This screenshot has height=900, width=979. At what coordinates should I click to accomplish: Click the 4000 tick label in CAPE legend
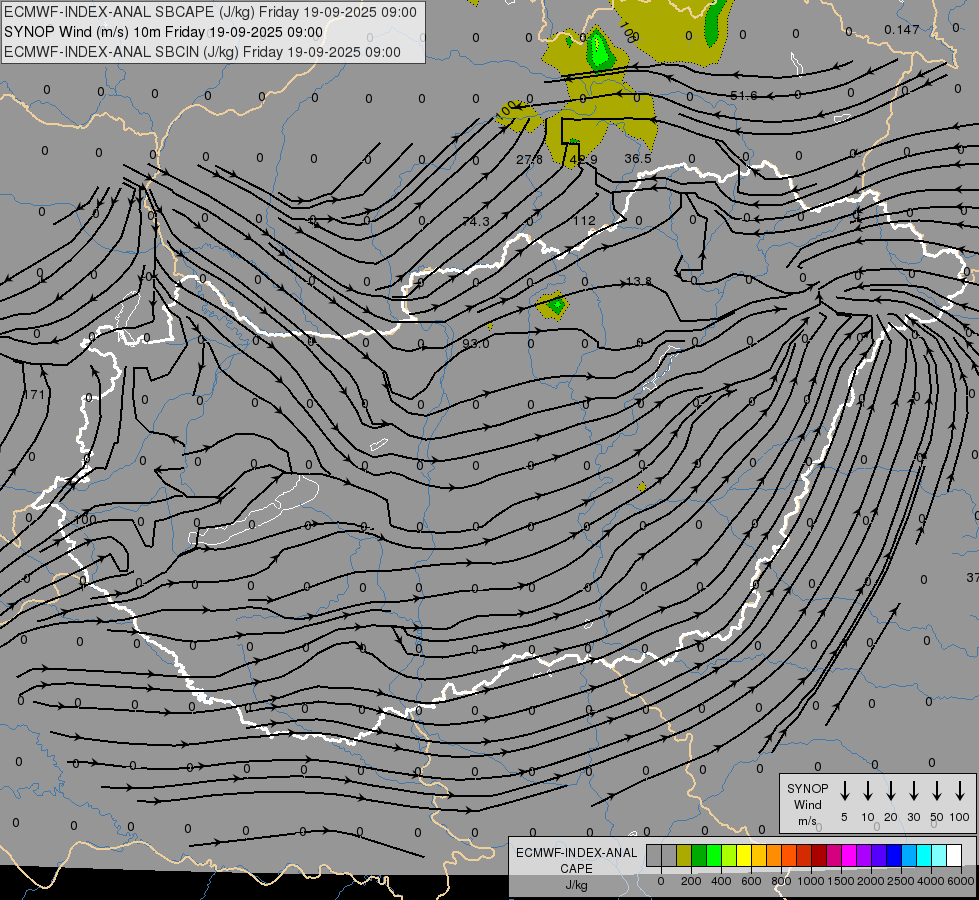tap(931, 881)
